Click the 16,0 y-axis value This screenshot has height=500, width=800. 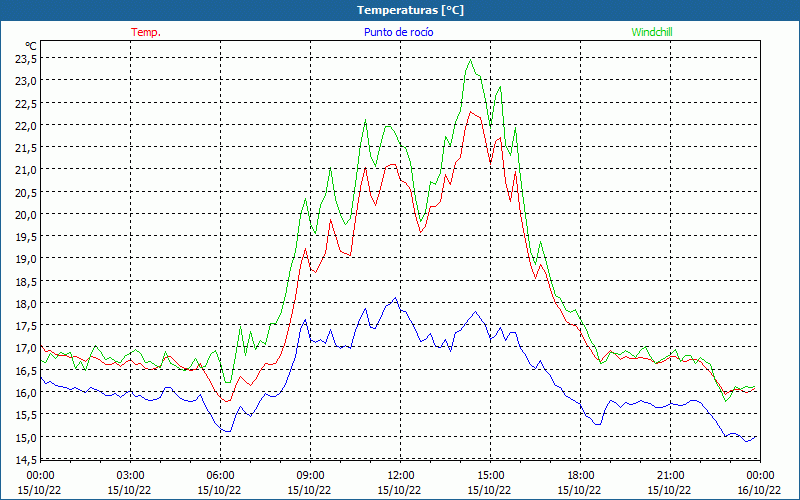tap(26, 392)
